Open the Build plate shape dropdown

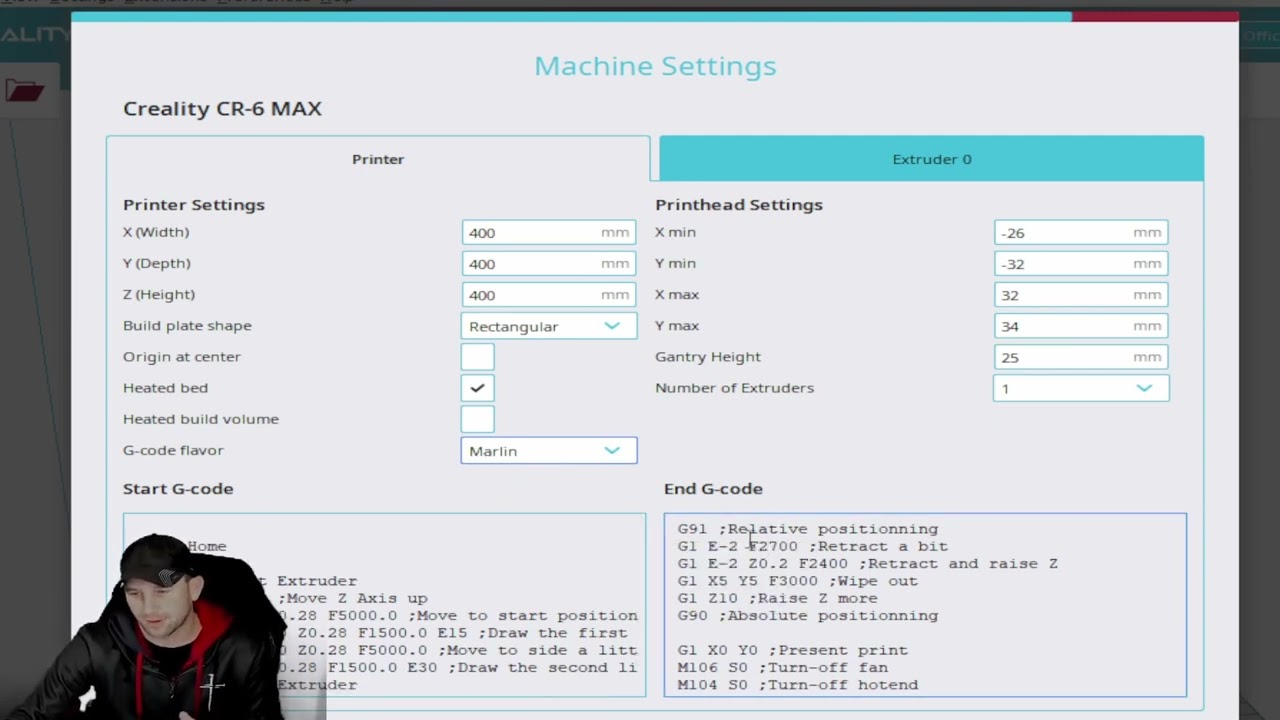[x=548, y=326]
